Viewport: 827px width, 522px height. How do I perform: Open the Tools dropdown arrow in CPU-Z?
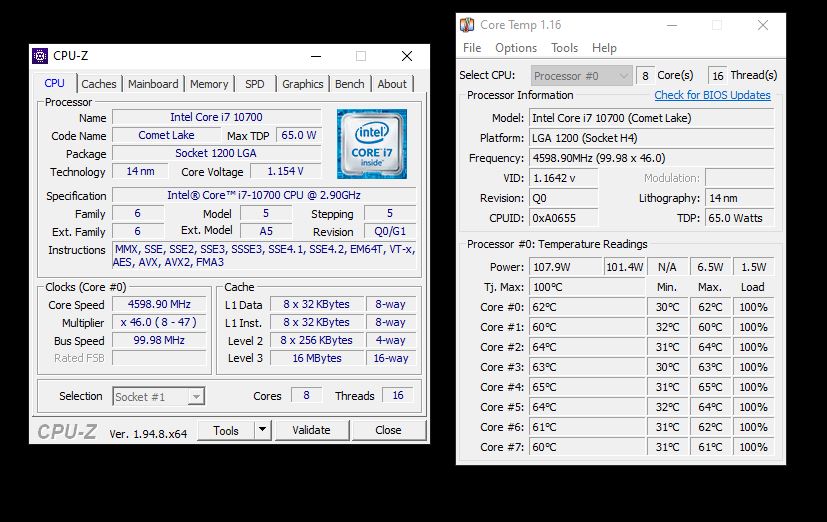262,430
